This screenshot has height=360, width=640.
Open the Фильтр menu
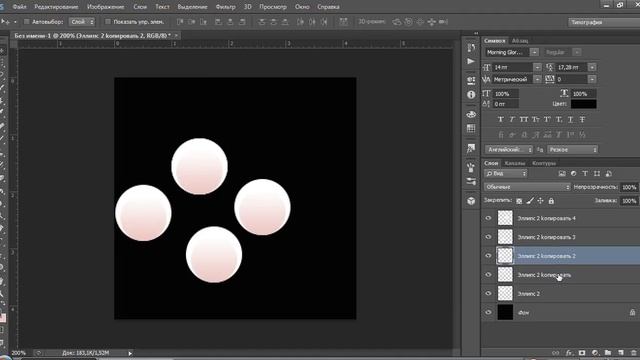click(x=225, y=7)
